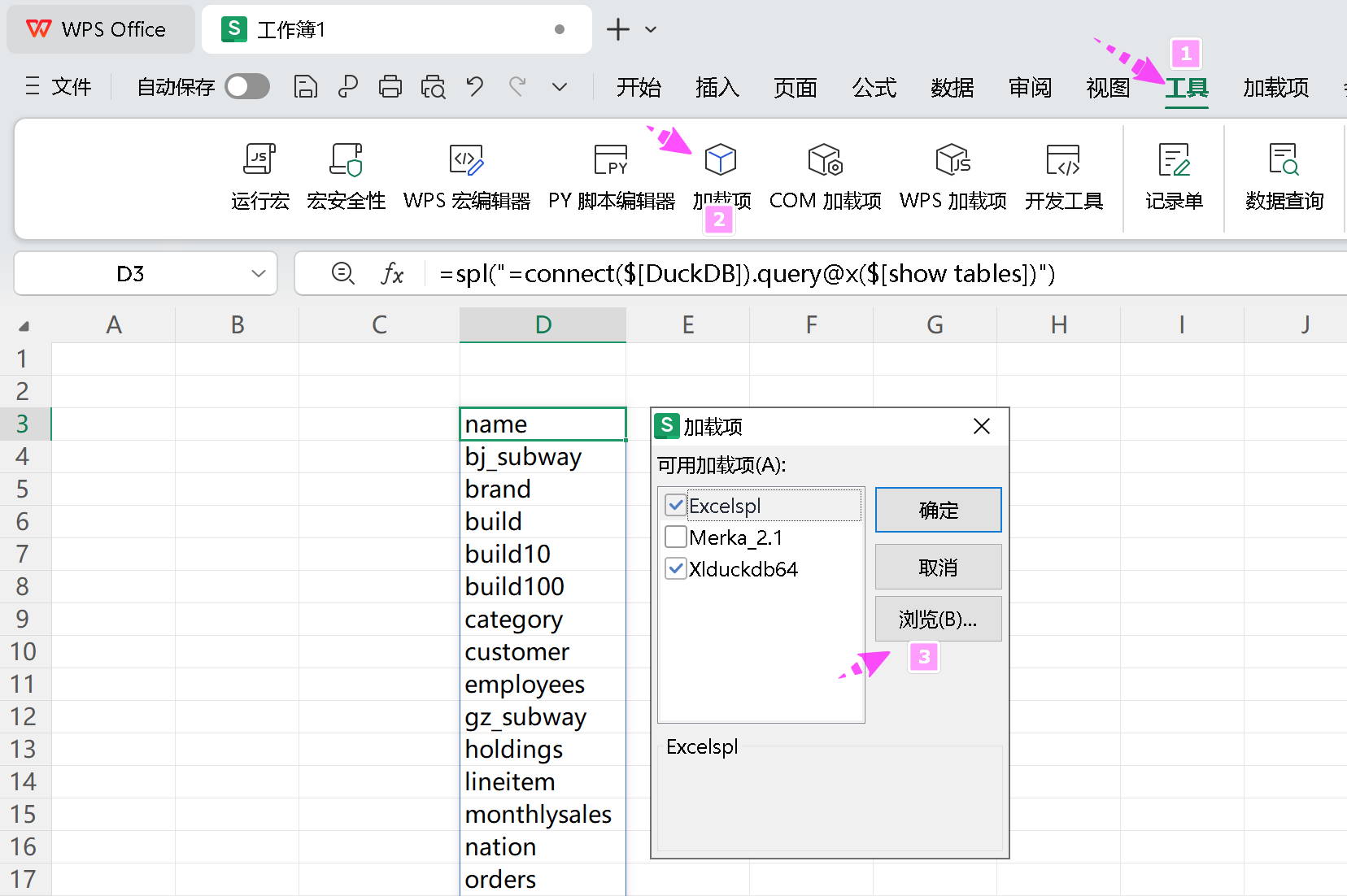The width and height of the screenshot is (1347, 896).
Task: Expand the Name Box dropdown arrow
Action: tap(259, 273)
